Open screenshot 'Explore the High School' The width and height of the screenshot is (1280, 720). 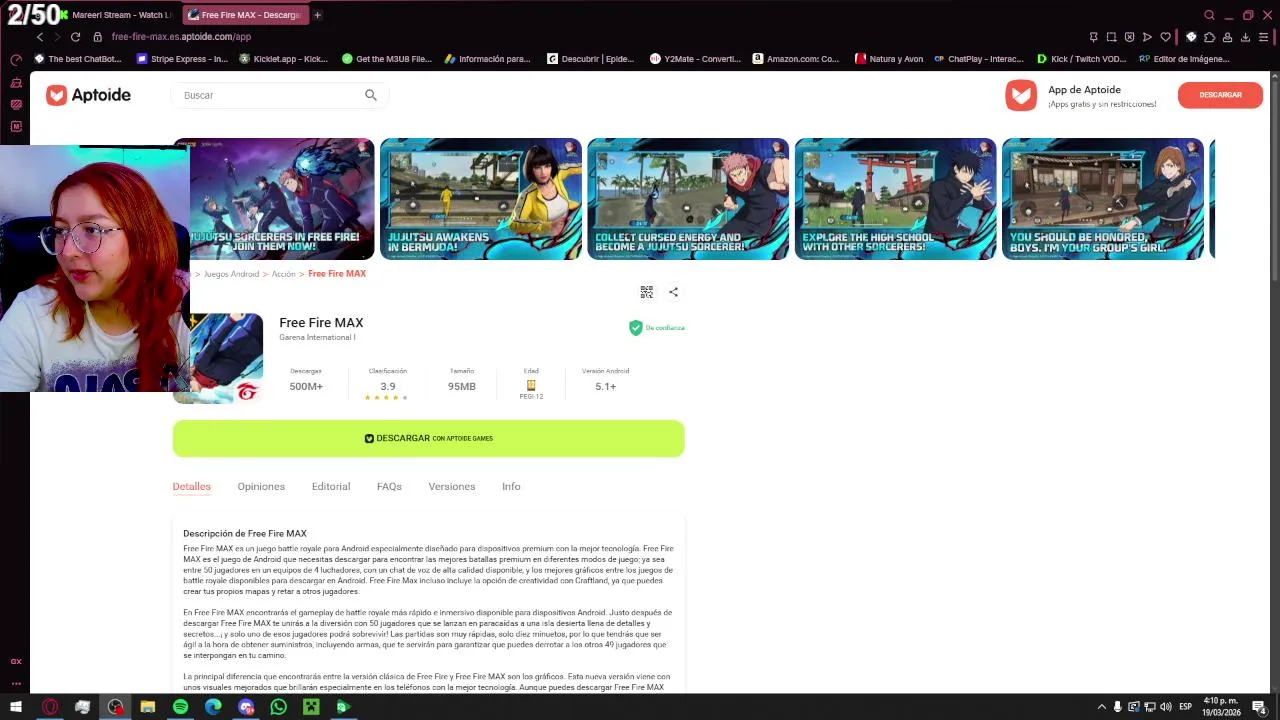pos(895,199)
